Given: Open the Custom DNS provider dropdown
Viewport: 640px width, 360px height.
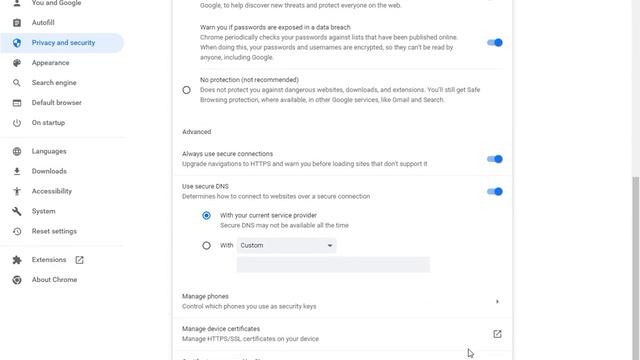Looking at the screenshot, I should 286,245.
